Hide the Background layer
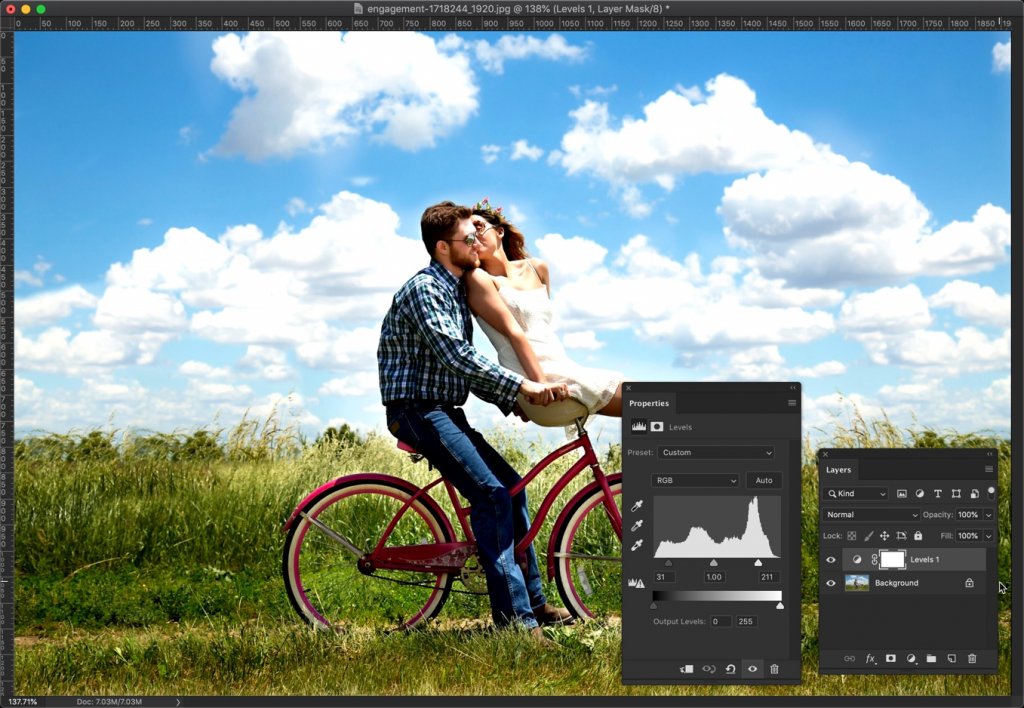The height and width of the screenshot is (708, 1024). pyautogui.click(x=831, y=583)
